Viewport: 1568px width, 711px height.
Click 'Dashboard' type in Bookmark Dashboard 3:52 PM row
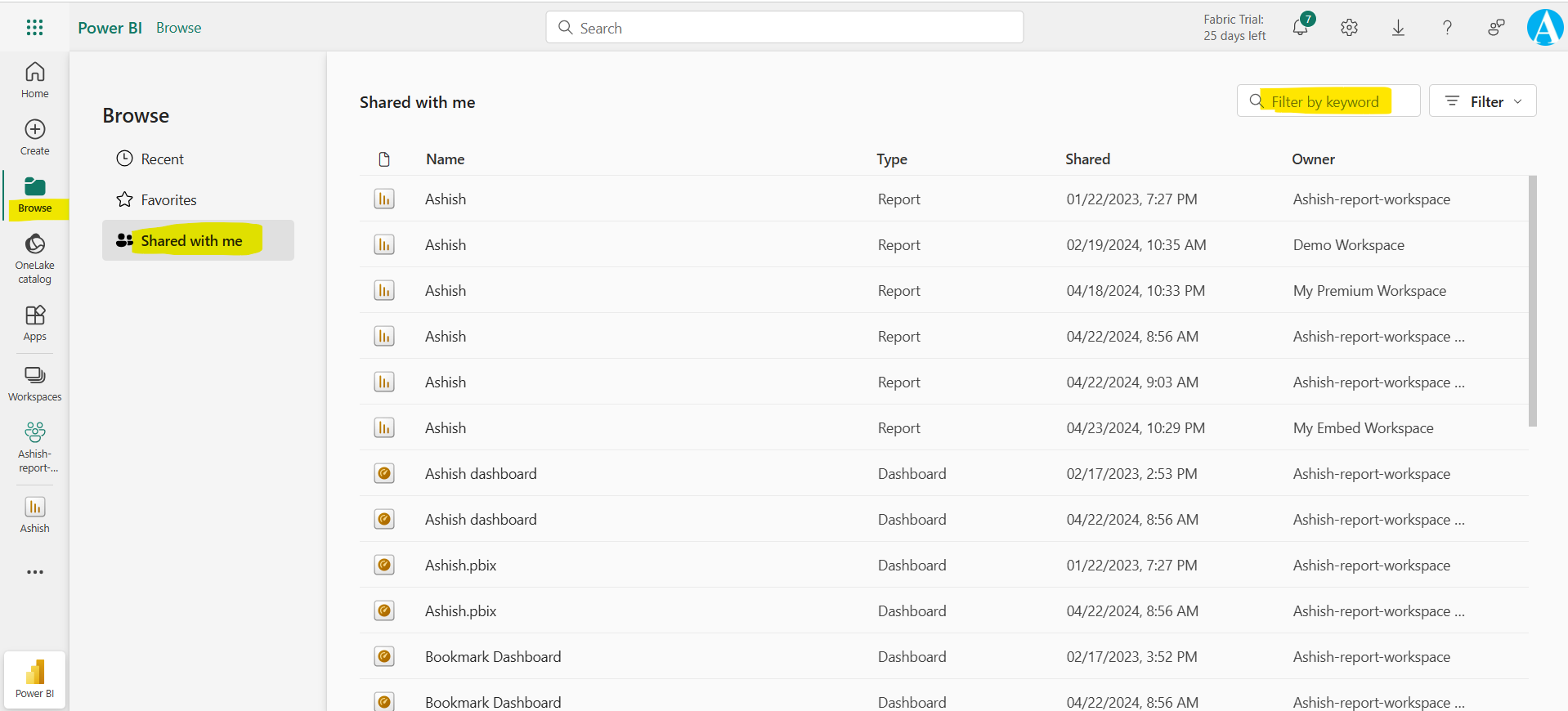[912, 656]
